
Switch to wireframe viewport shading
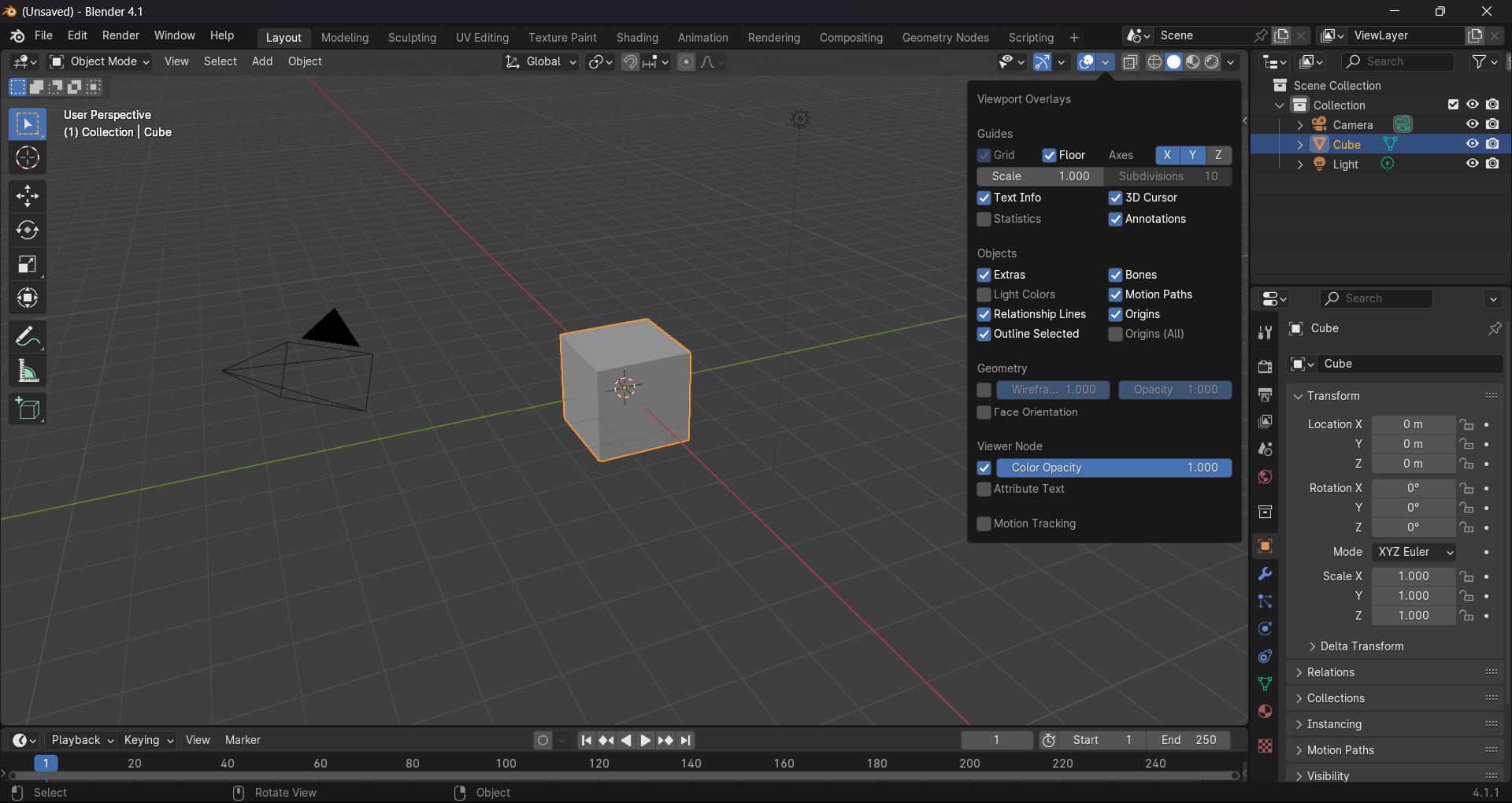[1154, 61]
